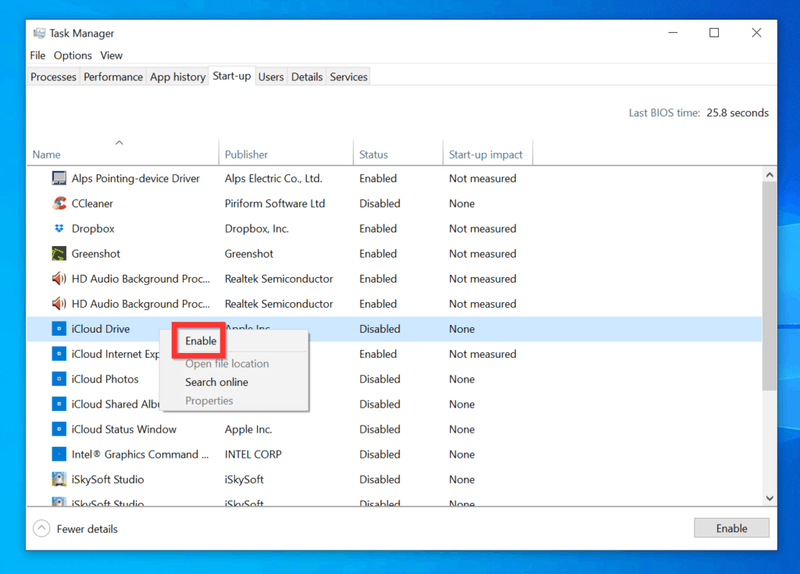Choose Enable in the context menu

(x=201, y=341)
